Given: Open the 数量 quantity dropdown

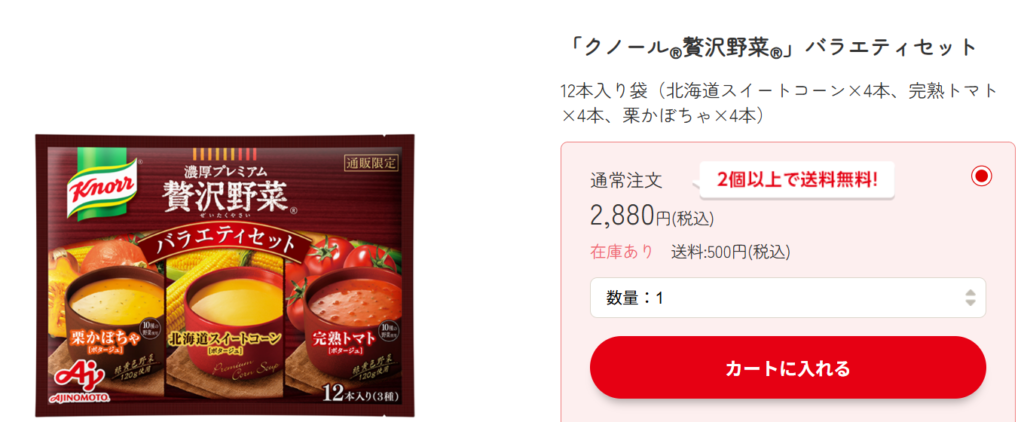Looking at the screenshot, I should click(788, 298).
